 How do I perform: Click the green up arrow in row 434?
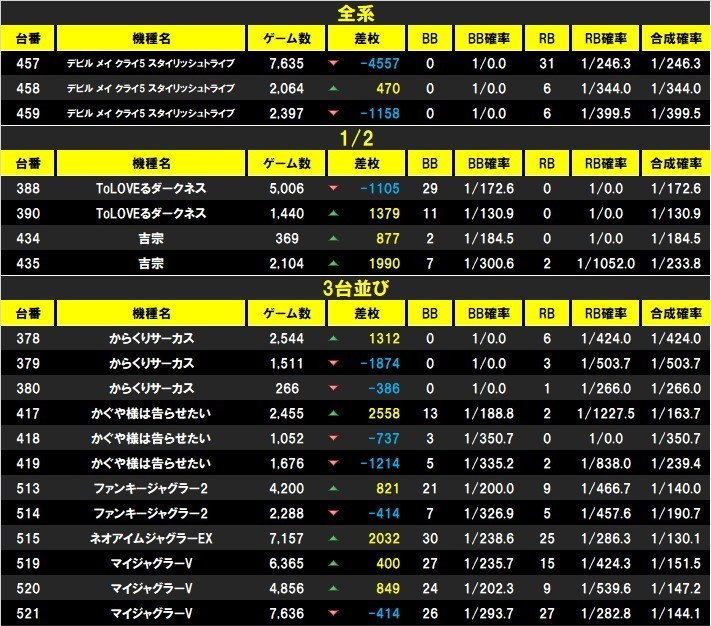334,238
